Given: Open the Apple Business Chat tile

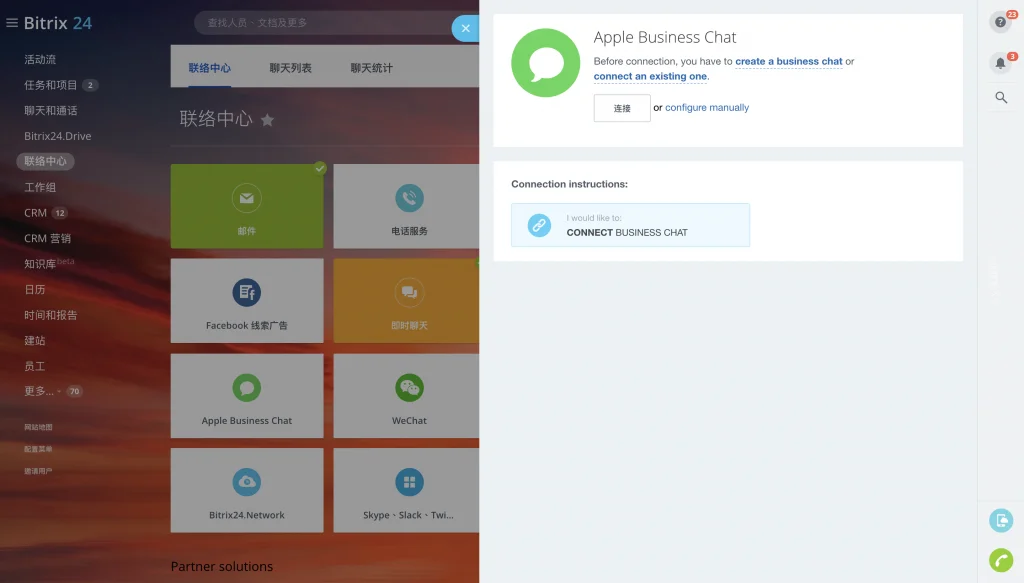Looking at the screenshot, I should point(247,396).
